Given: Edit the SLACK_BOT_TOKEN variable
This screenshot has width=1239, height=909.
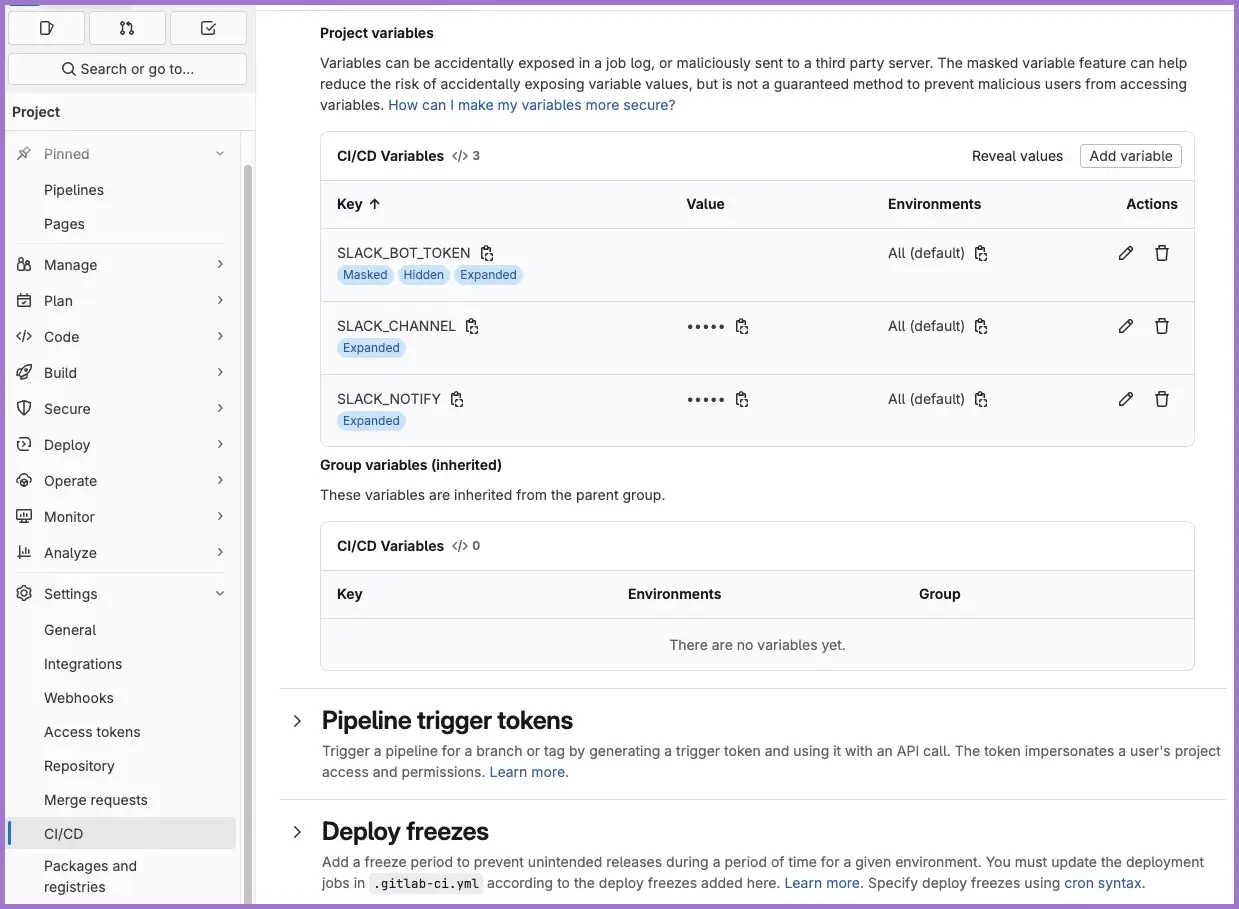Looking at the screenshot, I should coord(1125,253).
